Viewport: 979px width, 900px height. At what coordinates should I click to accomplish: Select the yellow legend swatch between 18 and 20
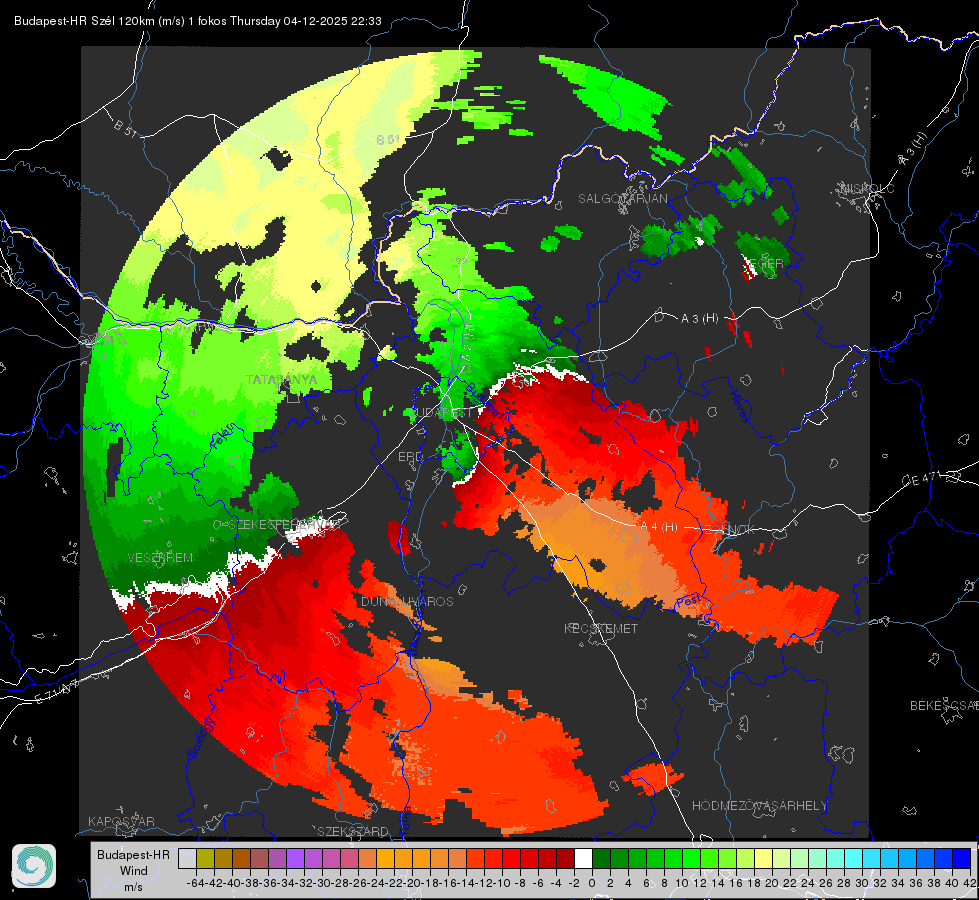[x=764, y=858]
